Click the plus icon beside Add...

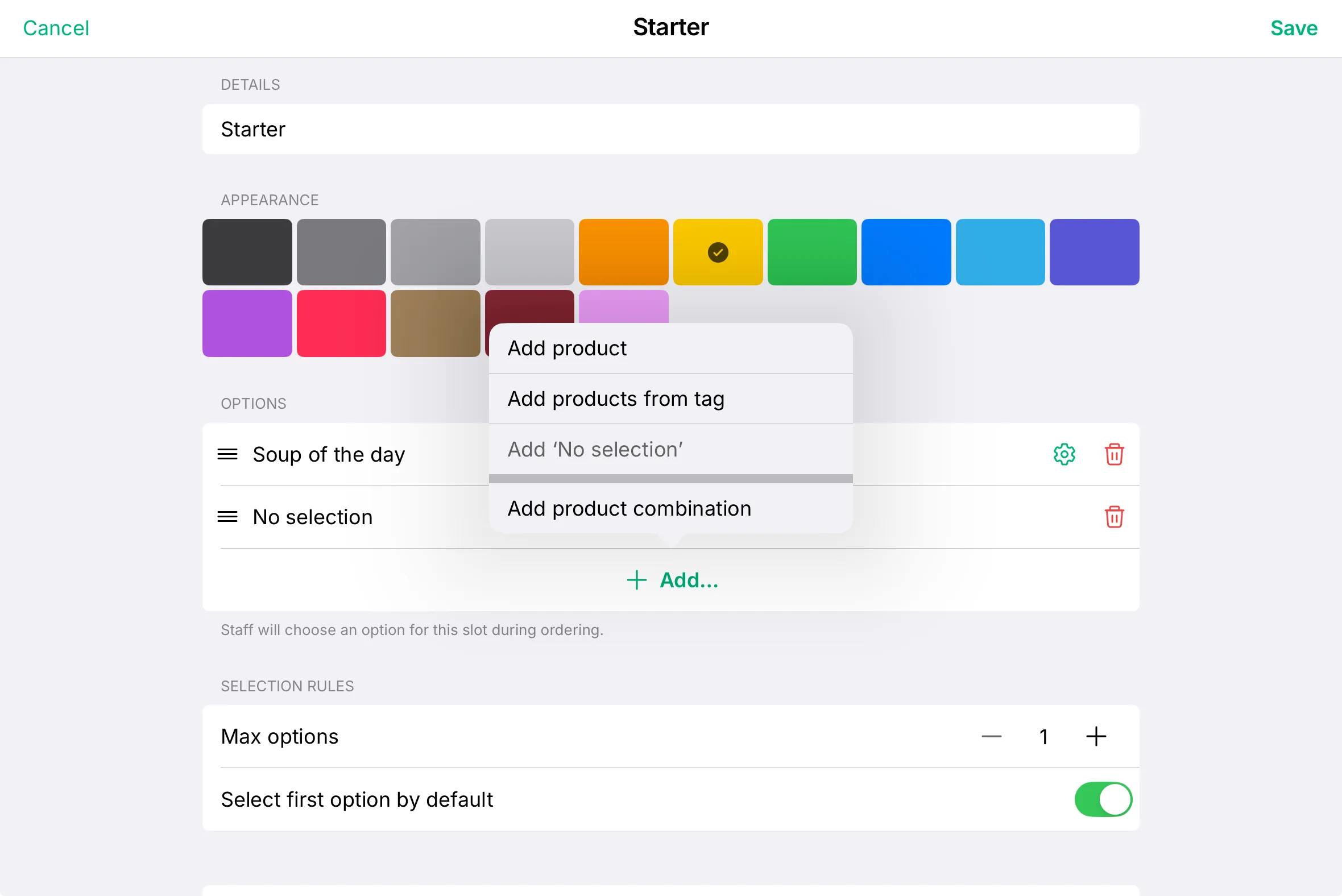coord(636,580)
